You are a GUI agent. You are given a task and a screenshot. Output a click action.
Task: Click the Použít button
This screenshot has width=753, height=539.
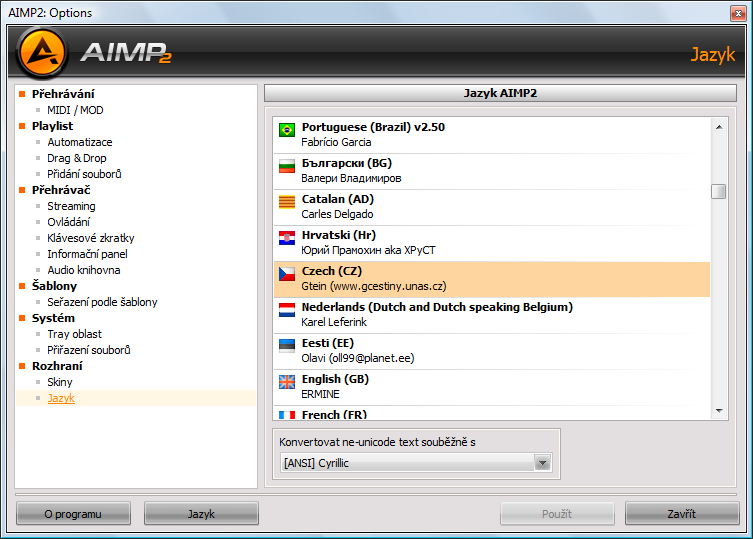tap(557, 514)
